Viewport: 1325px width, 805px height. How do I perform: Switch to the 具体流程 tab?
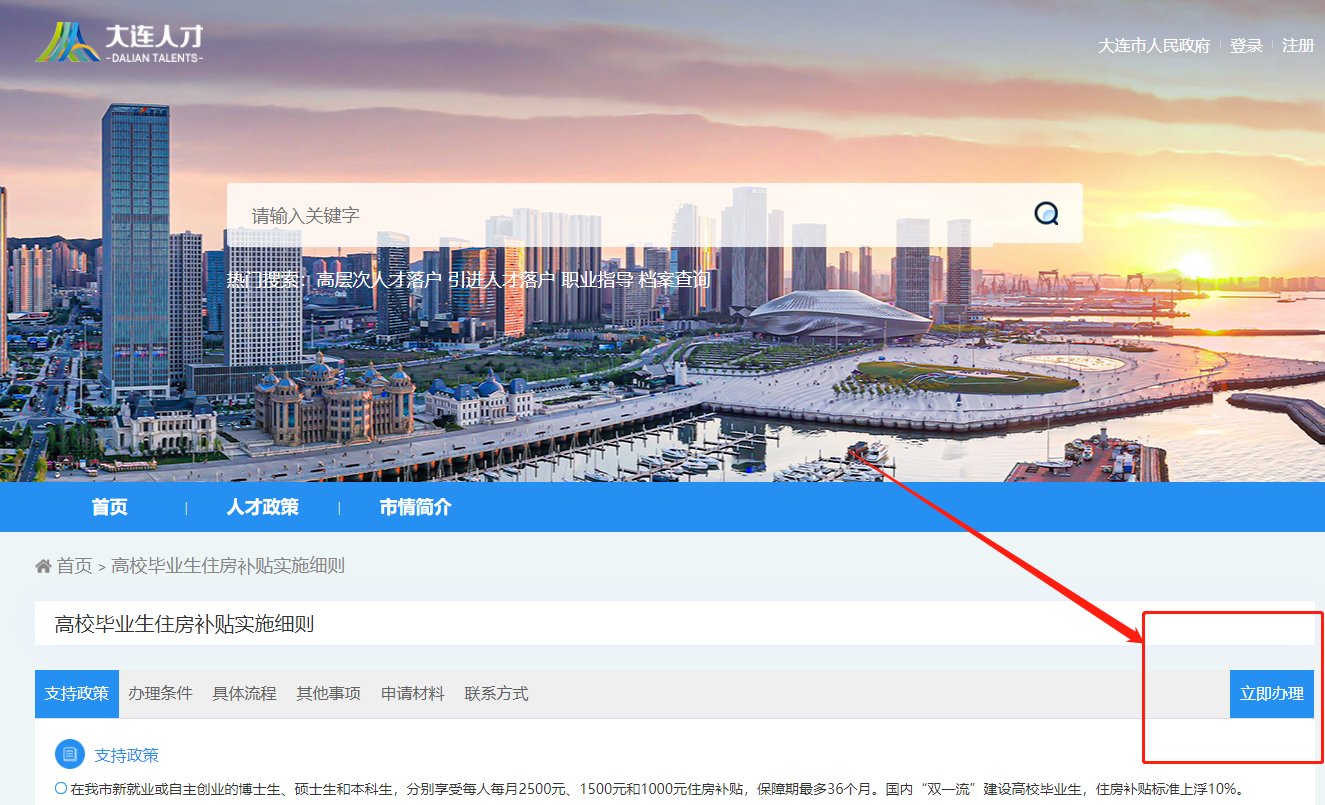point(244,693)
